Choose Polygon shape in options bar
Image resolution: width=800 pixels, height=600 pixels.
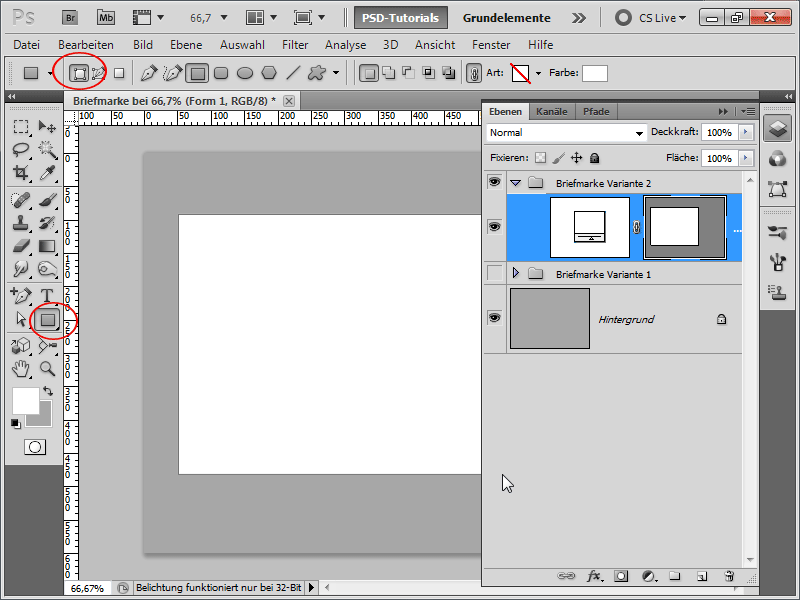(269, 73)
